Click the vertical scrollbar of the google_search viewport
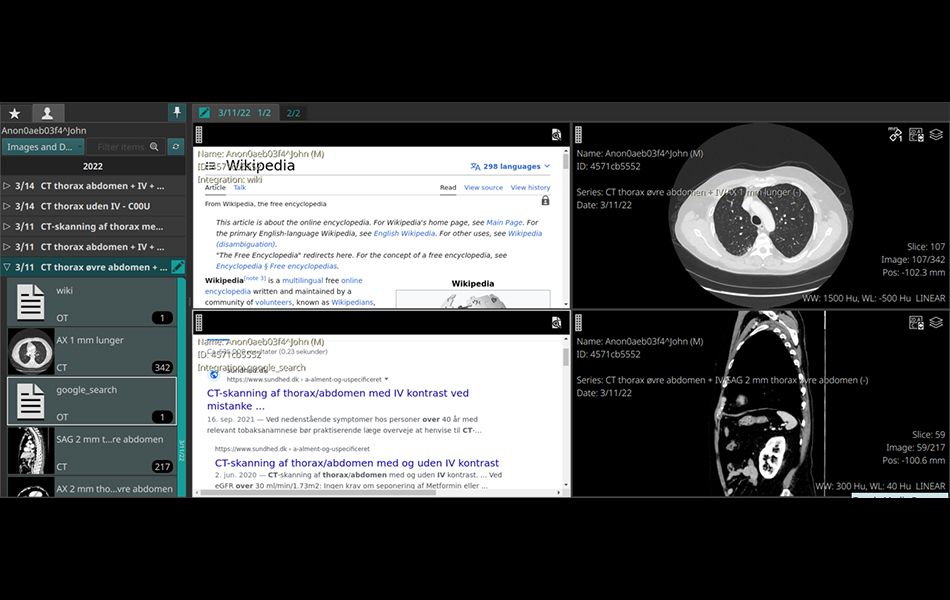 click(566, 412)
